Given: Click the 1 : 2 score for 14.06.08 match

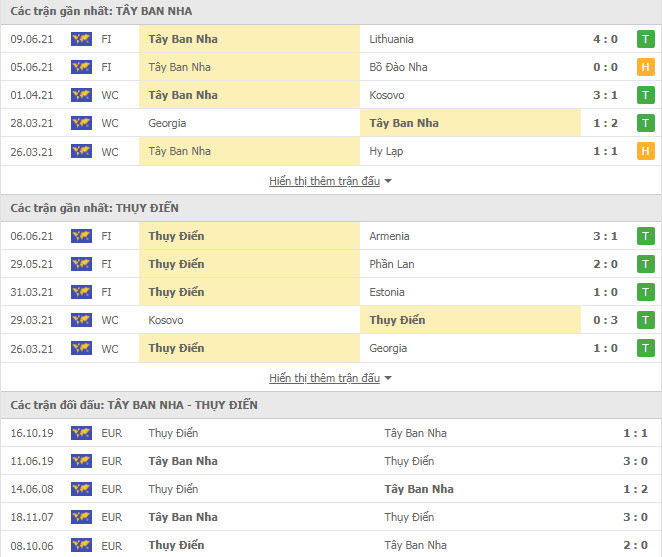Looking at the screenshot, I should coord(635,489).
